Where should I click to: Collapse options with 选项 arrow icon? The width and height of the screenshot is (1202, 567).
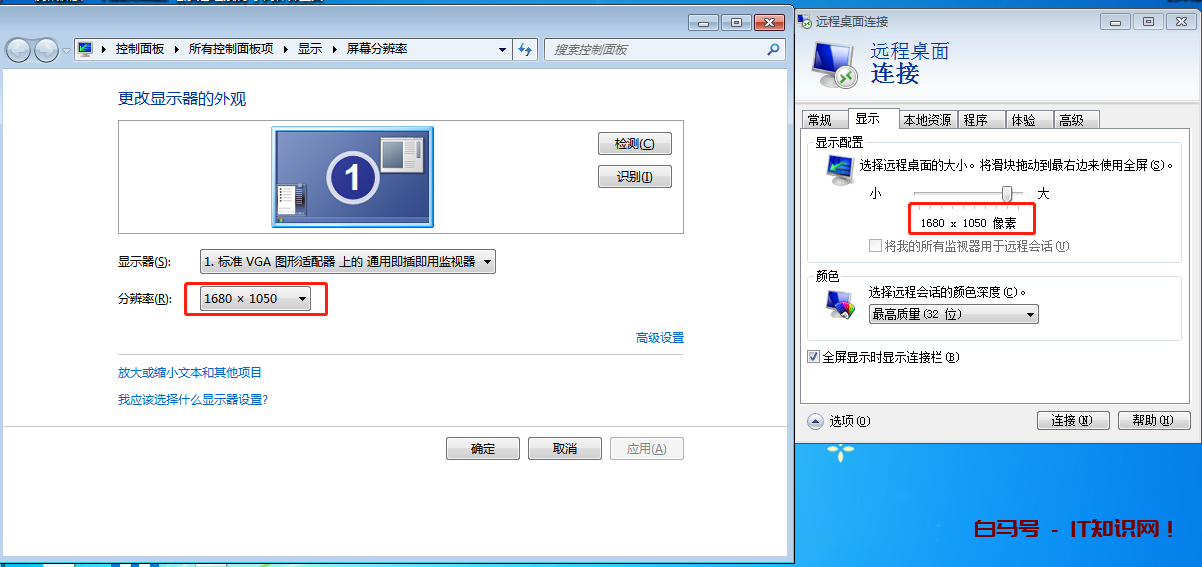814,421
